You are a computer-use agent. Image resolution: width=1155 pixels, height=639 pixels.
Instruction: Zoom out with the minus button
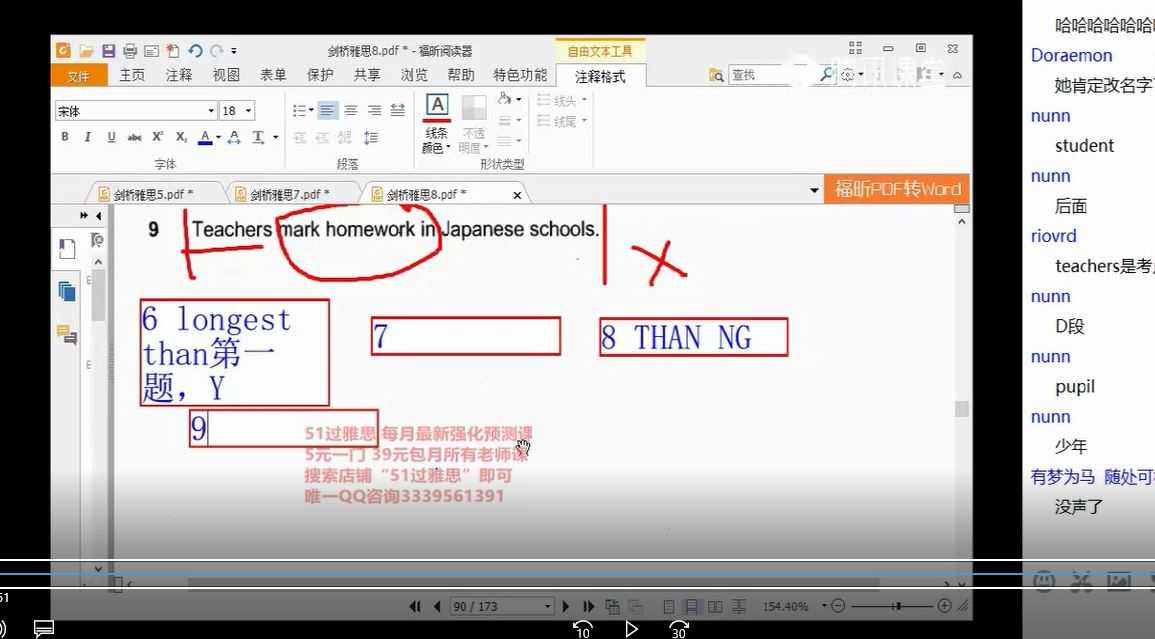tap(838, 606)
